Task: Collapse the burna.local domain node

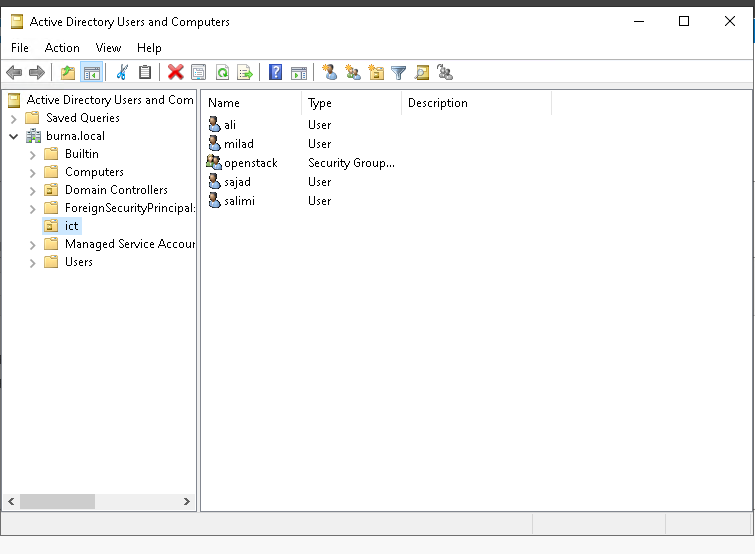Action: point(14,136)
